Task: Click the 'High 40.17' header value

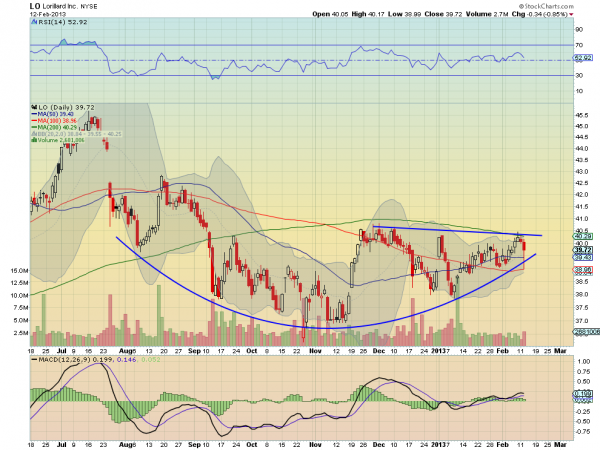Action: pos(367,14)
